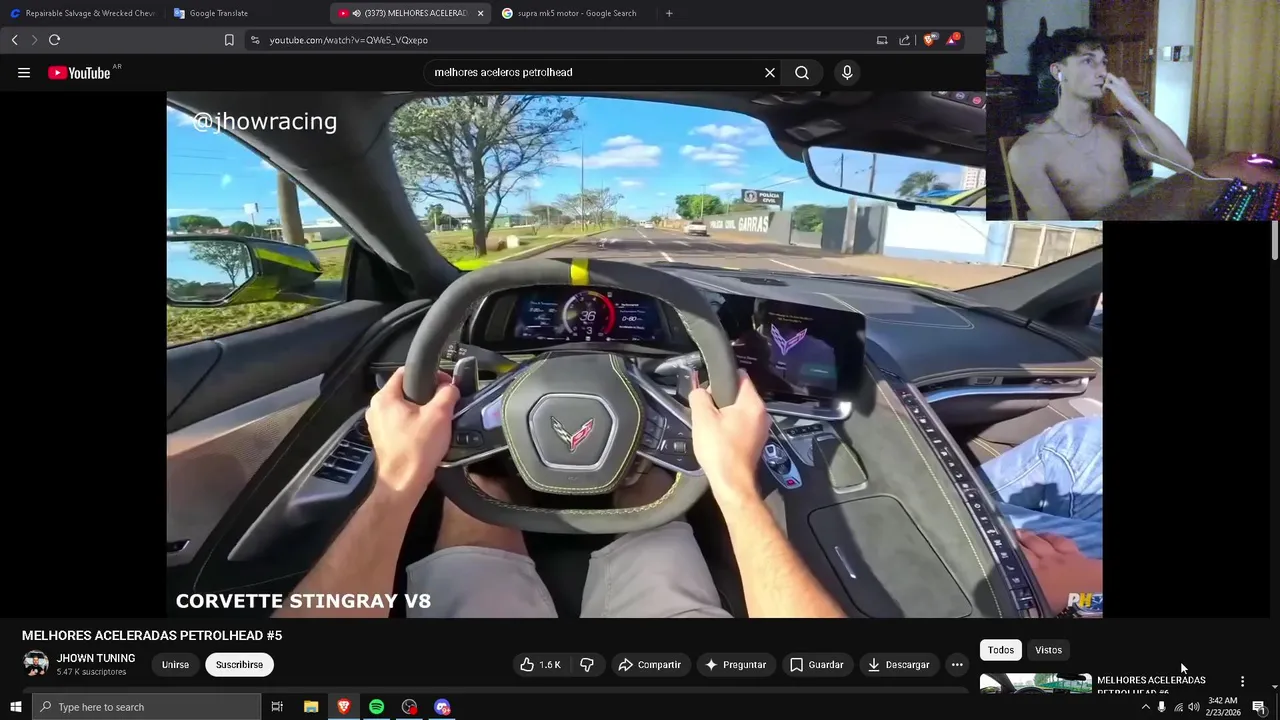The image size is (1280, 720).
Task: Open File Explorer from the taskbar
Action: coord(311,707)
